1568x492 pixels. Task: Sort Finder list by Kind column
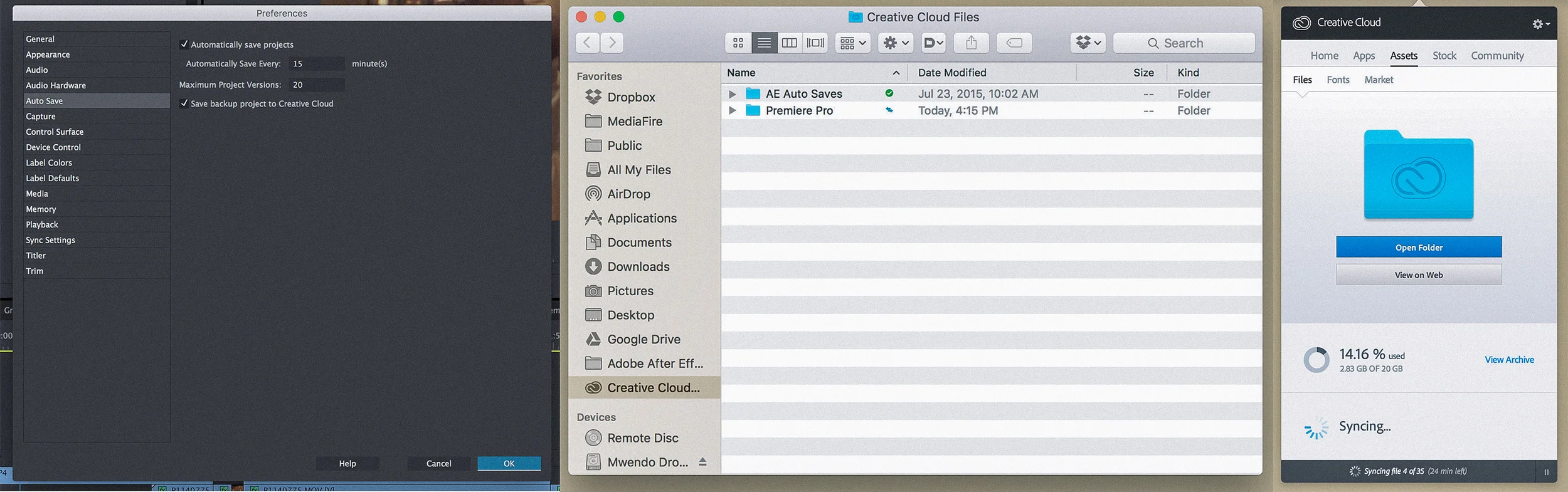point(1214,73)
